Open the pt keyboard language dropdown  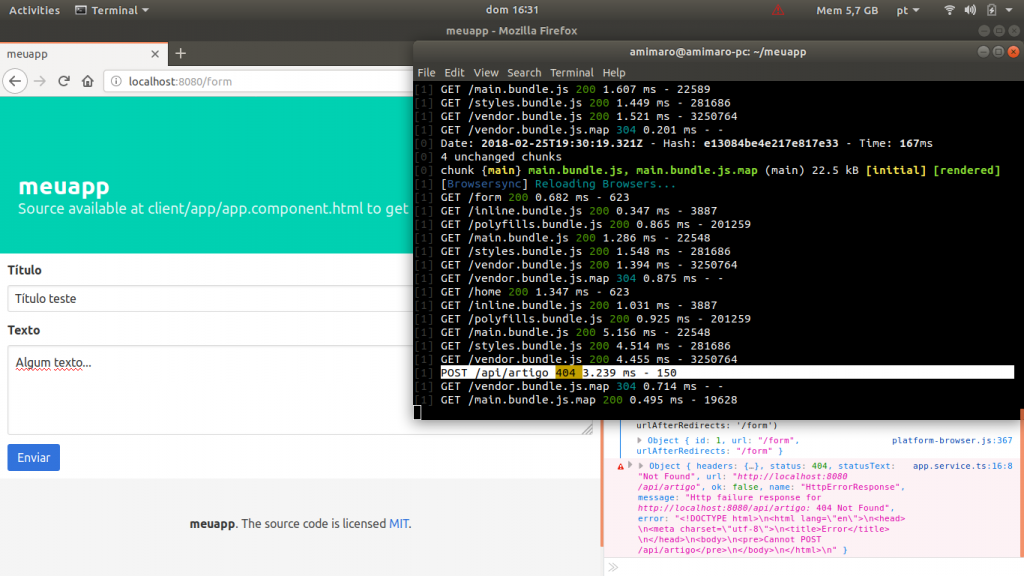pos(907,10)
